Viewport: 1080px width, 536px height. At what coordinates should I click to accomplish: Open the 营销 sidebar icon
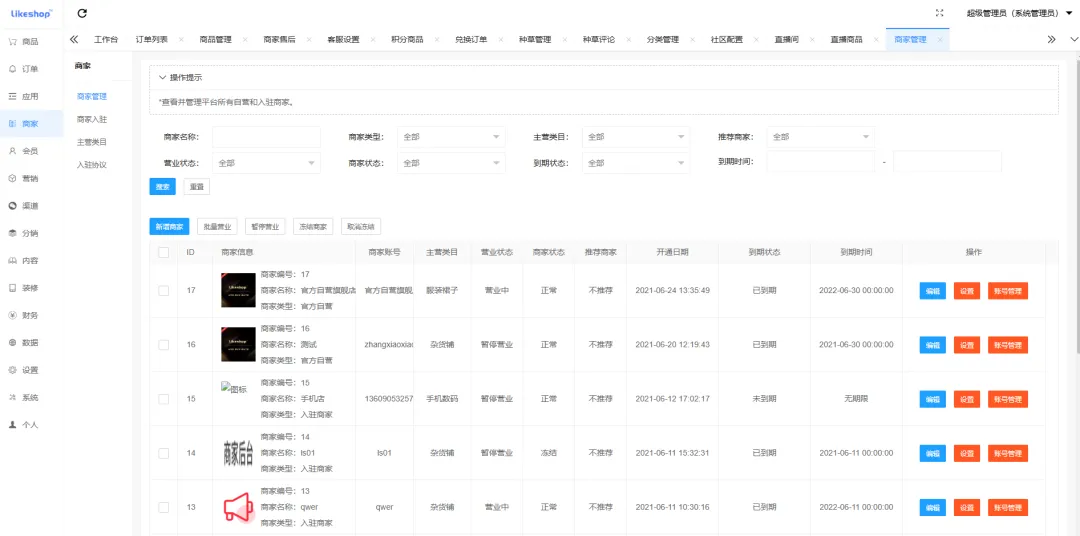point(12,178)
